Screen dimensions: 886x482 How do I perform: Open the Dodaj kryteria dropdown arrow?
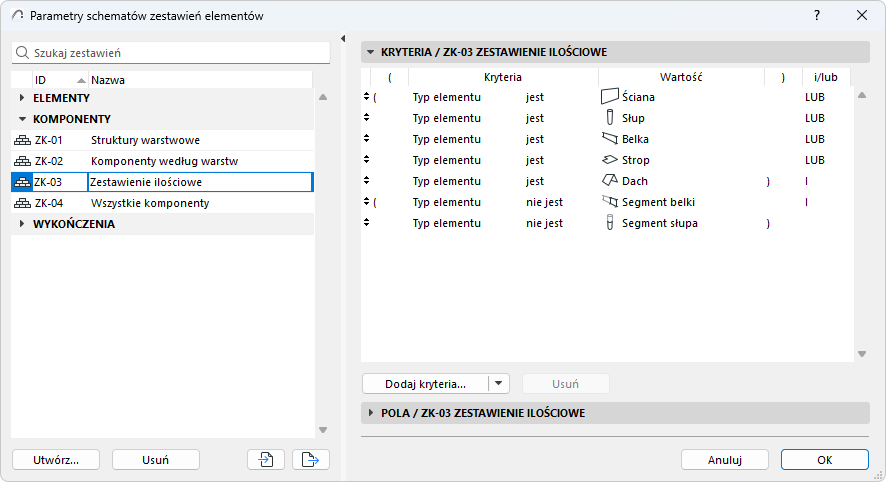[x=500, y=383]
